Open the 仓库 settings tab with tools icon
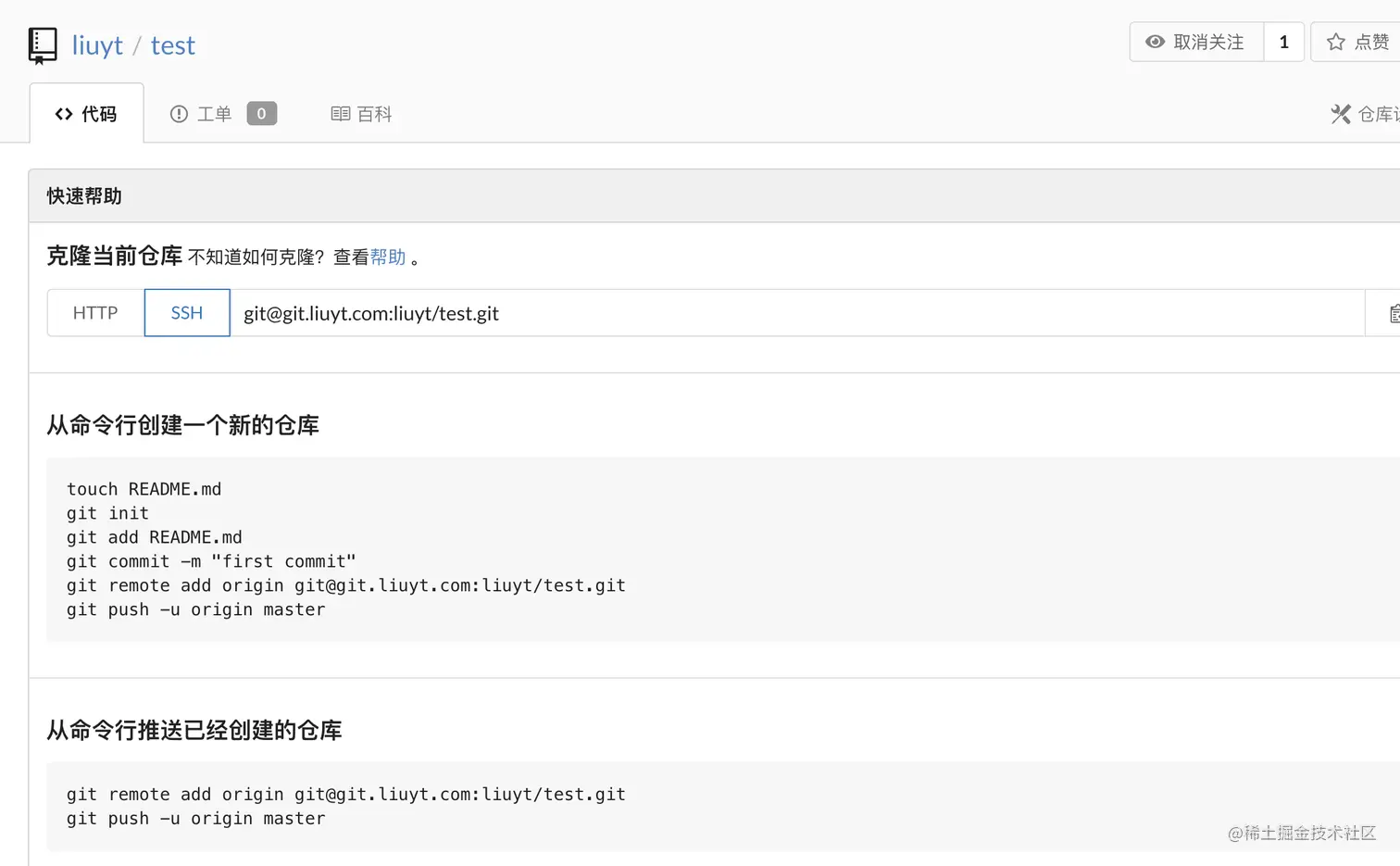 1365,114
